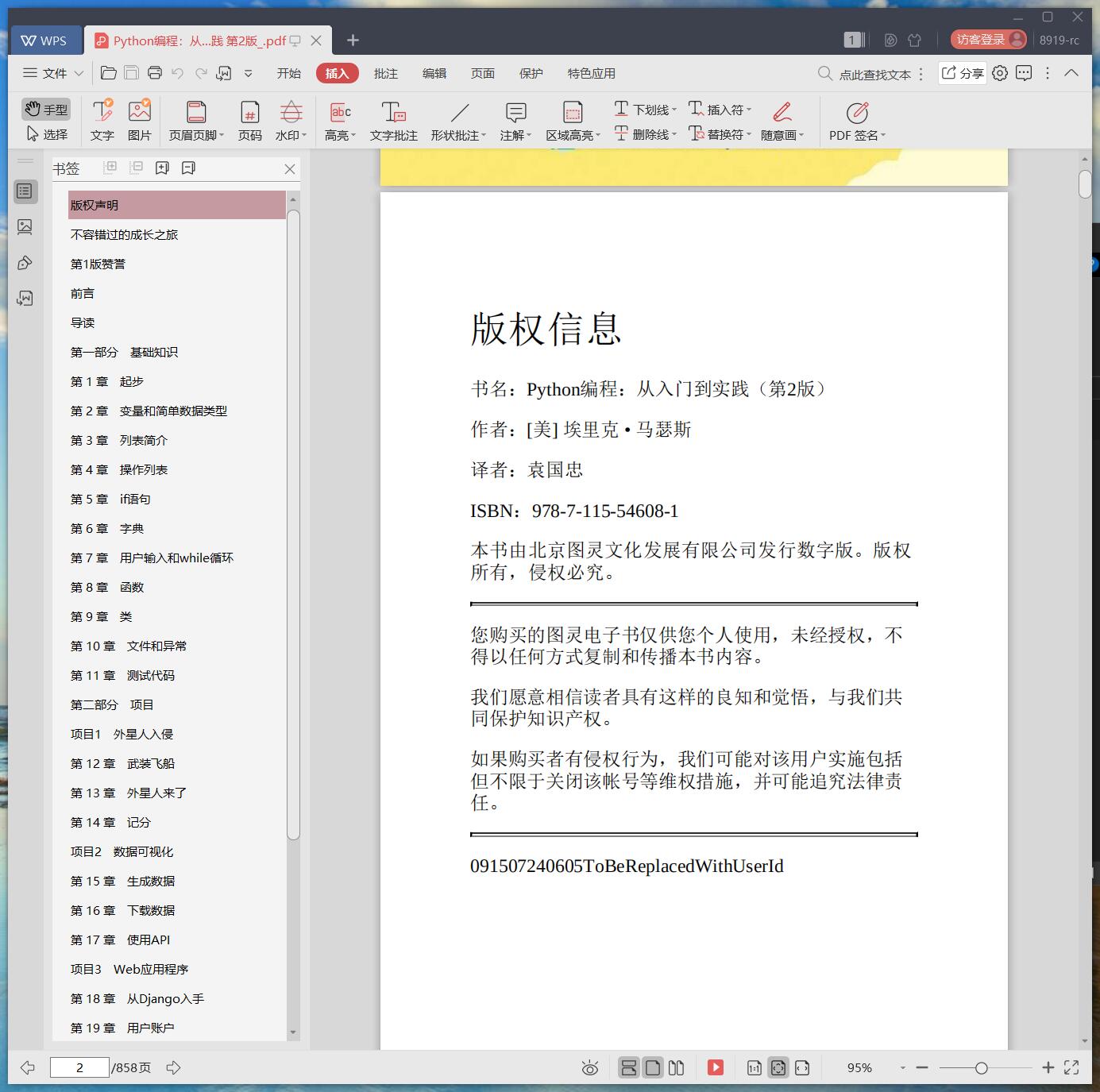1100x1092 pixels.
Task: Switch to two-page view
Action: pyautogui.click(x=676, y=1067)
